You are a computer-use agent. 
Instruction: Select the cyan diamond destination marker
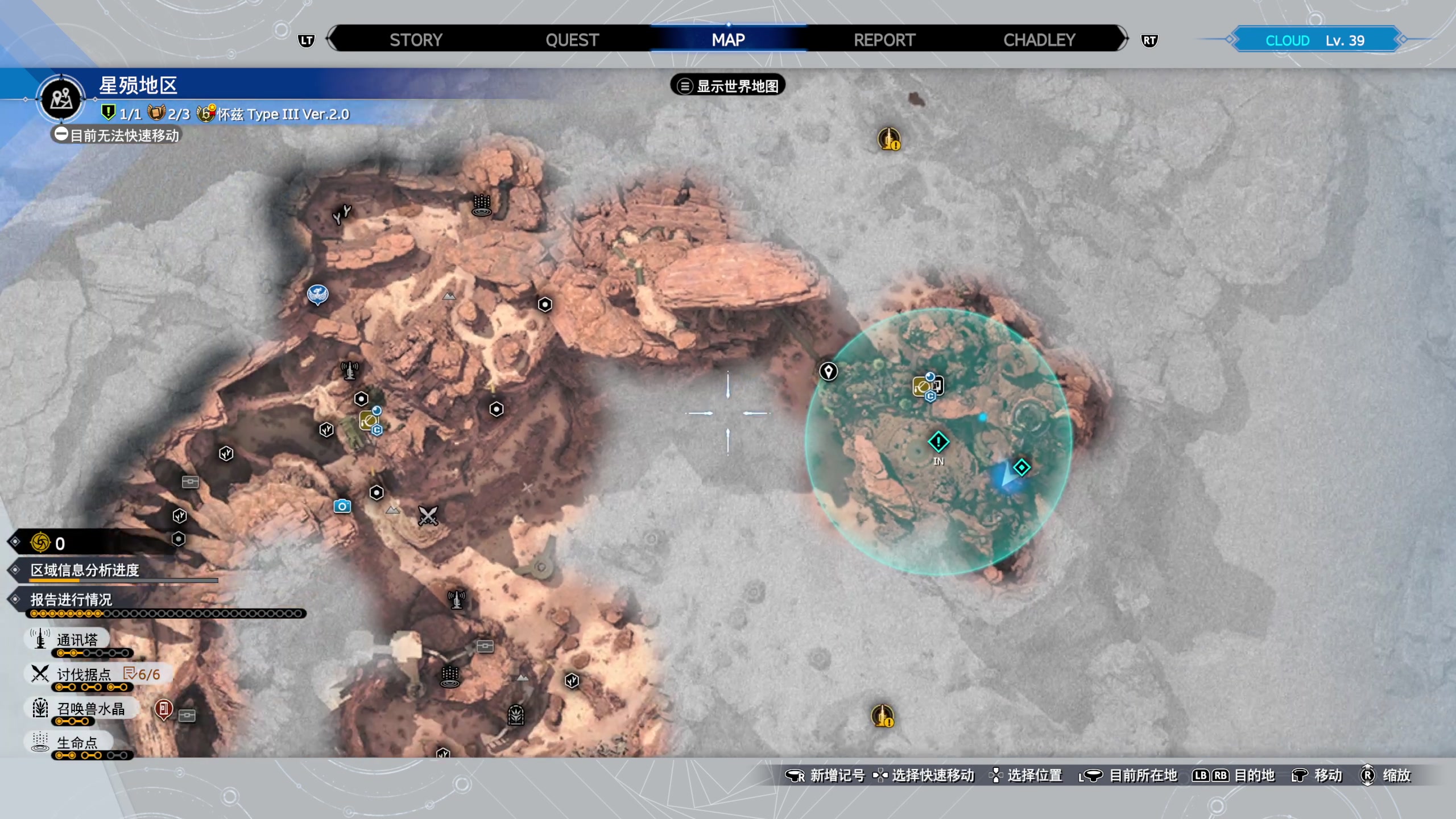tap(1022, 468)
